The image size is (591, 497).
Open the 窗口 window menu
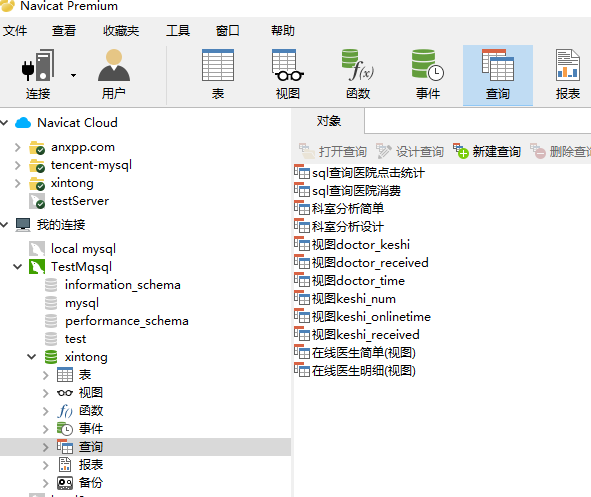coord(227,31)
